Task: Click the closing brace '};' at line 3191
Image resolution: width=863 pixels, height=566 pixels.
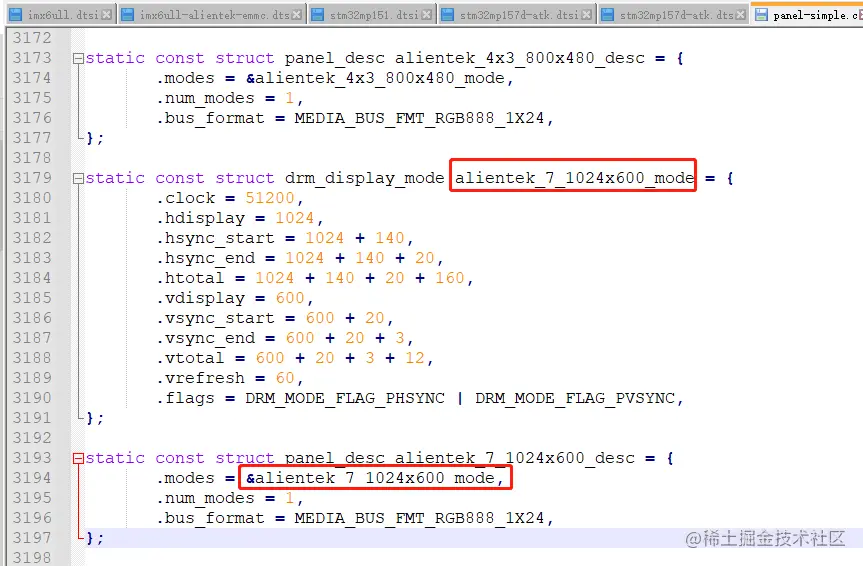Action: pos(95,418)
